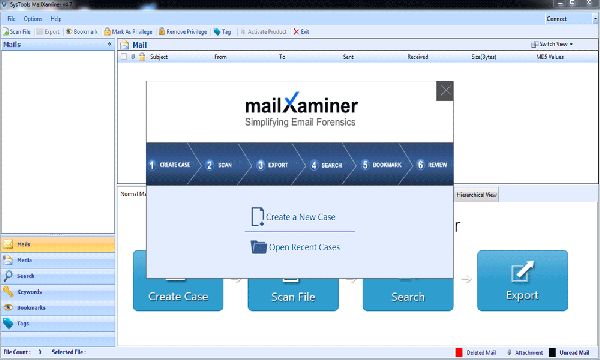Switch to the Normal Mail View tab
The width and height of the screenshot is (600, 360).
tap(134, 194)
